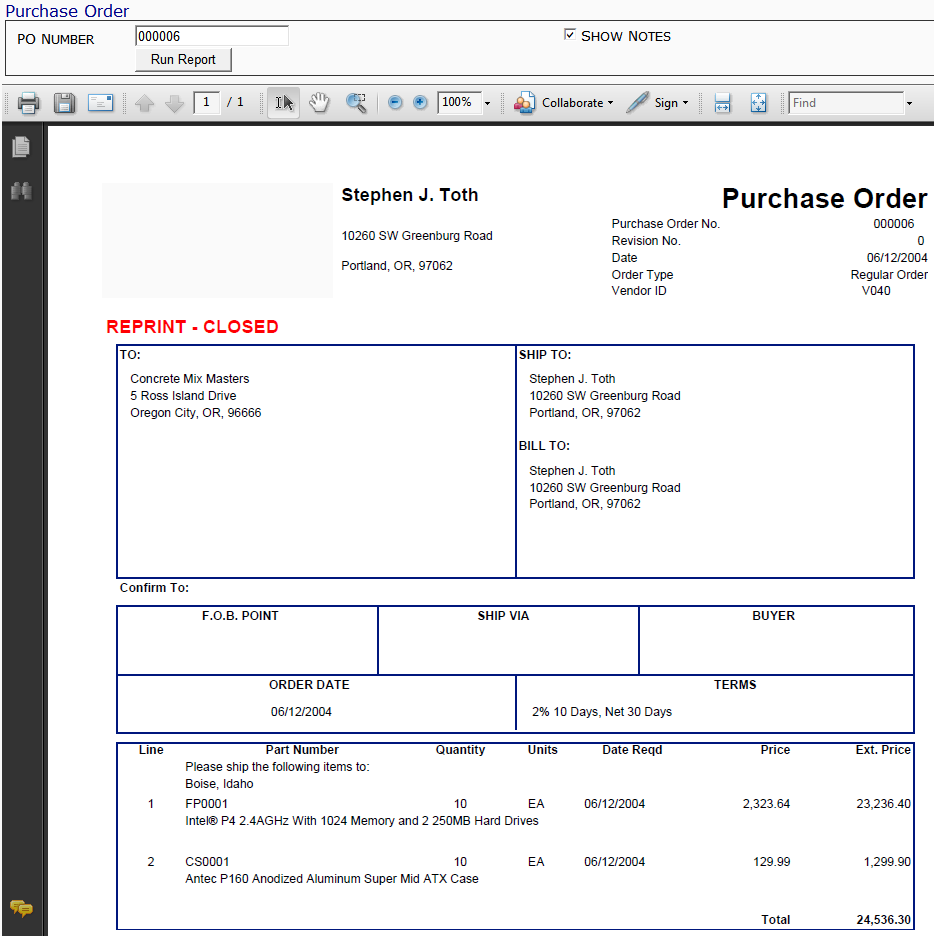This screenshot has width=934, height=936.
Task: Click part number 'CS0001'
Action: point(207,861)
